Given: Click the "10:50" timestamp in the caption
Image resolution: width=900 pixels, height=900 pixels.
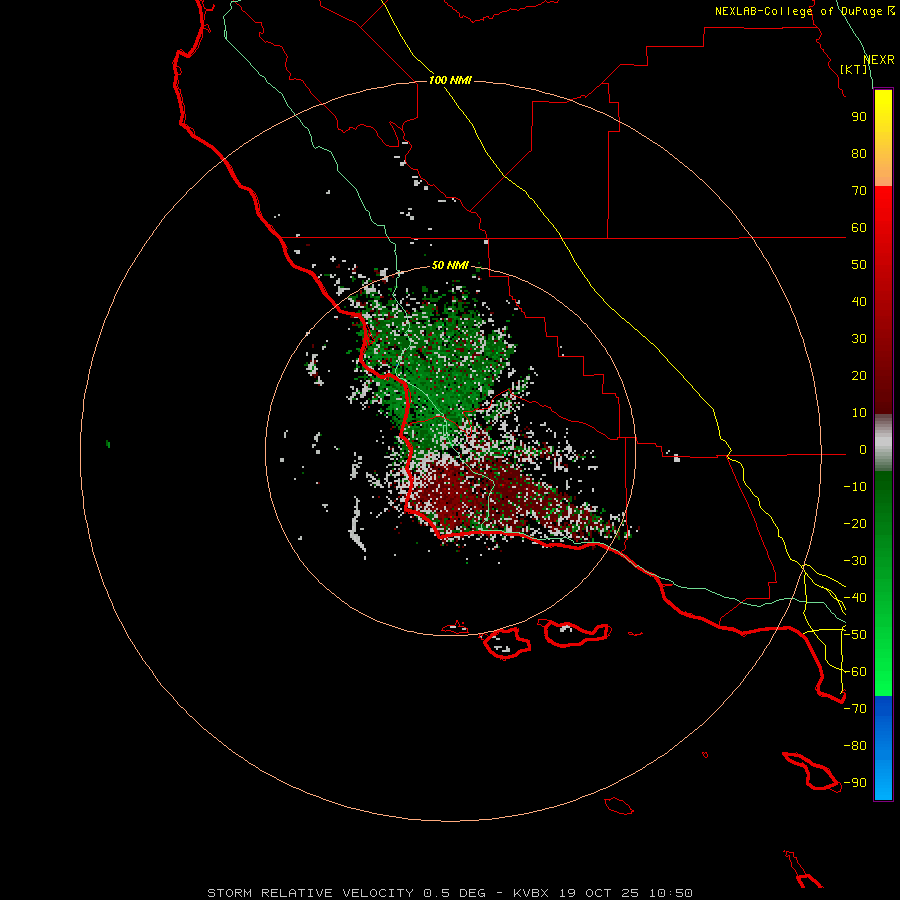Looking at the screenshot, I should 671,893.
